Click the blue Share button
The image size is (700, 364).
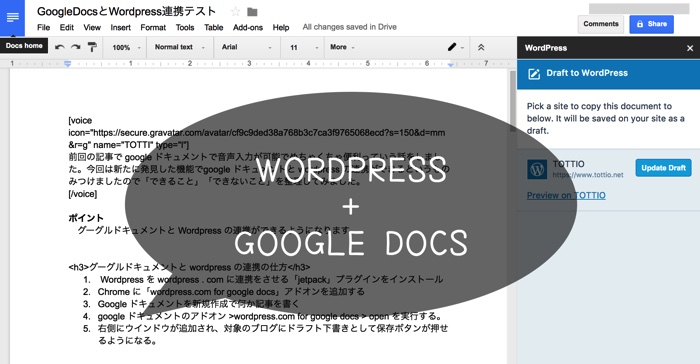[651, 24]
